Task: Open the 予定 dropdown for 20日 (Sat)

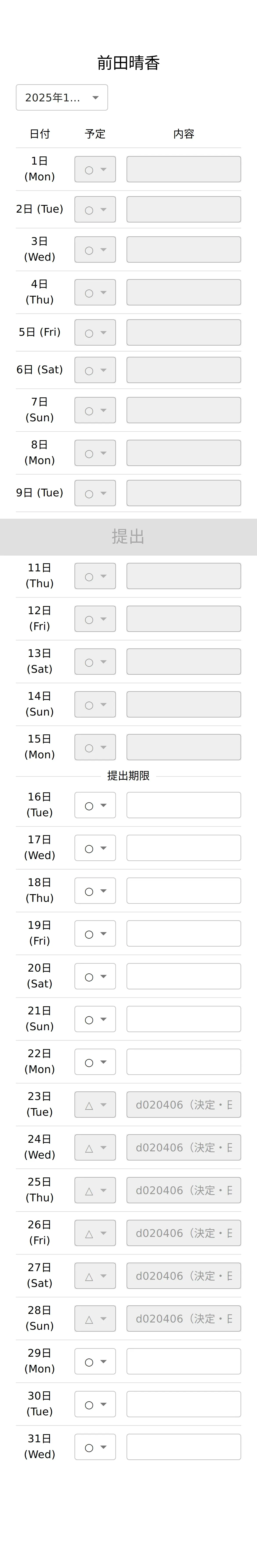Action: point(95,976)
